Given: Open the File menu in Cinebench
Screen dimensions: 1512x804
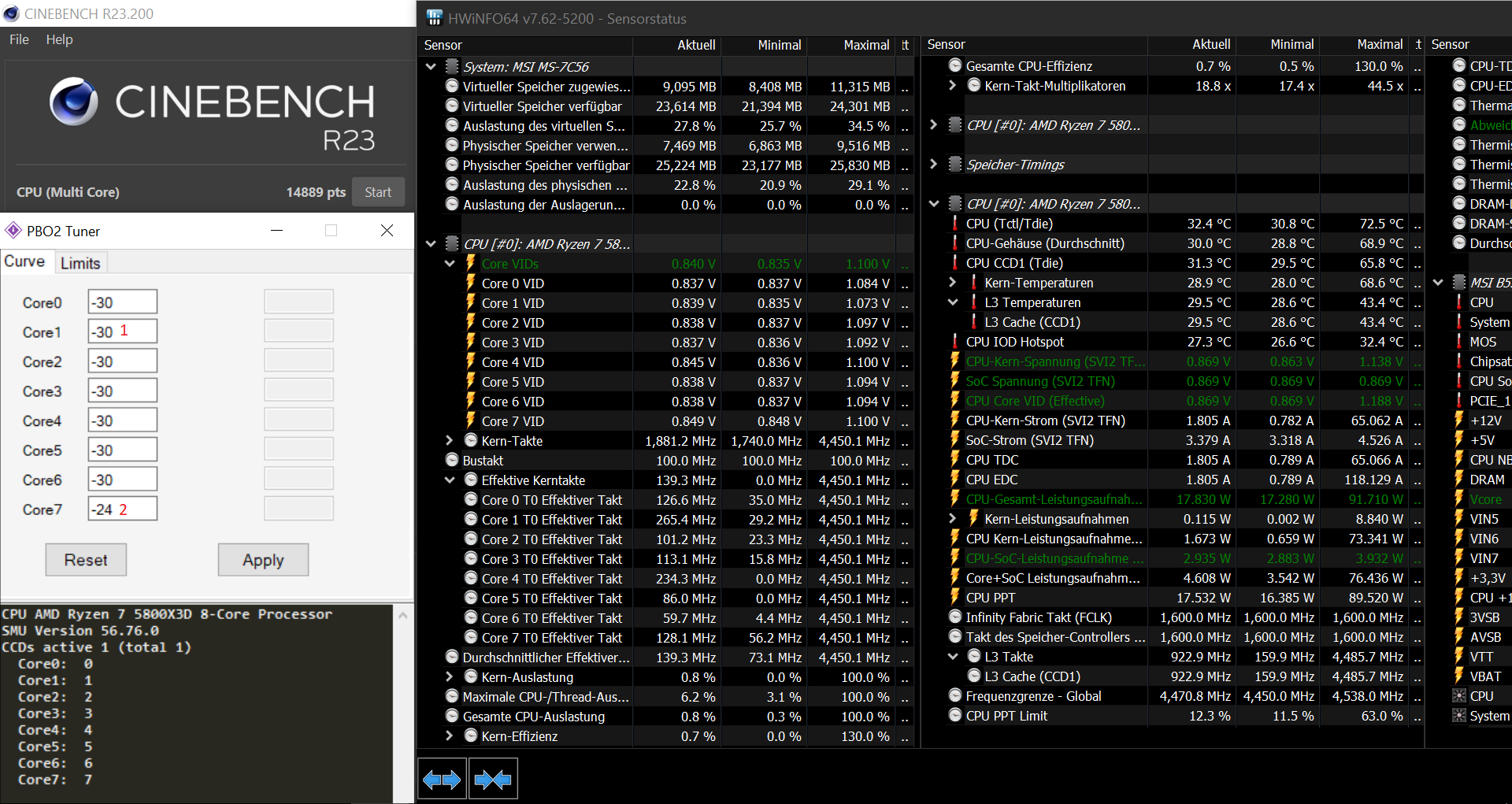Looking at the screenshot, I should pos(19,39).
